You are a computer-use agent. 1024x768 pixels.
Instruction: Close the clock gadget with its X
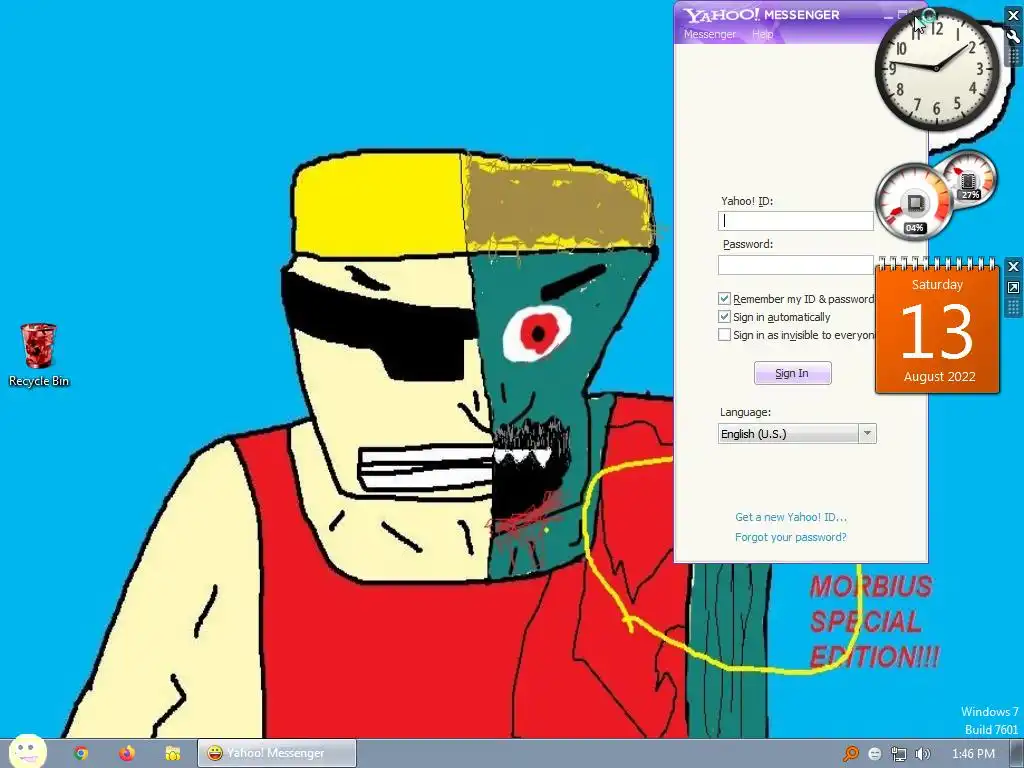[1014, 16]
